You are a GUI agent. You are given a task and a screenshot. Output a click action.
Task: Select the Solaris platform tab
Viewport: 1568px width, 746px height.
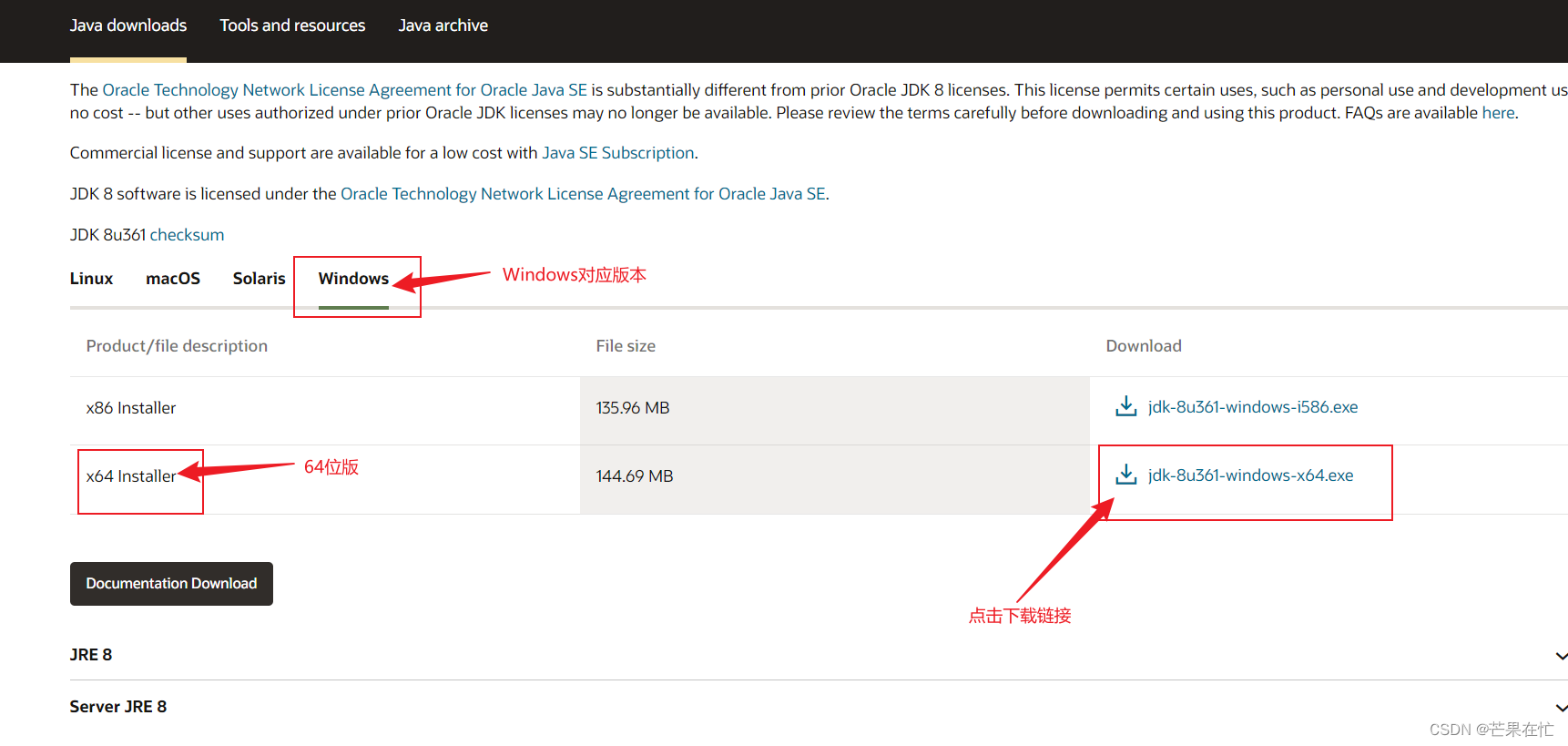260,279
